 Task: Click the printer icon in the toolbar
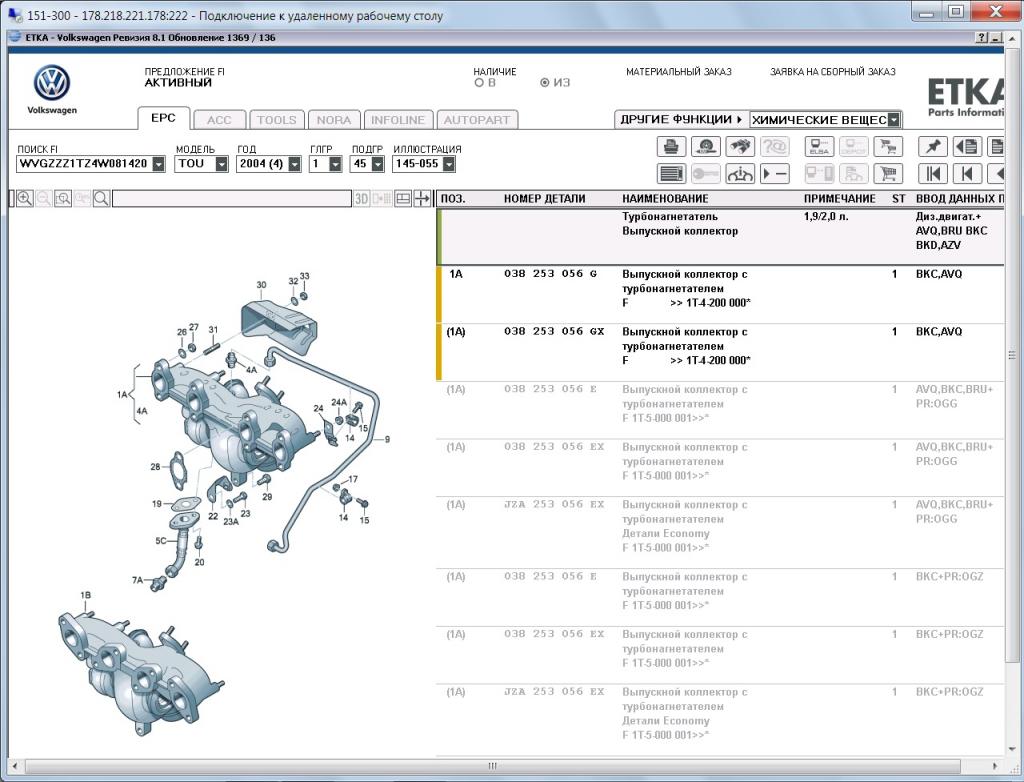click(x=671, y=146)
